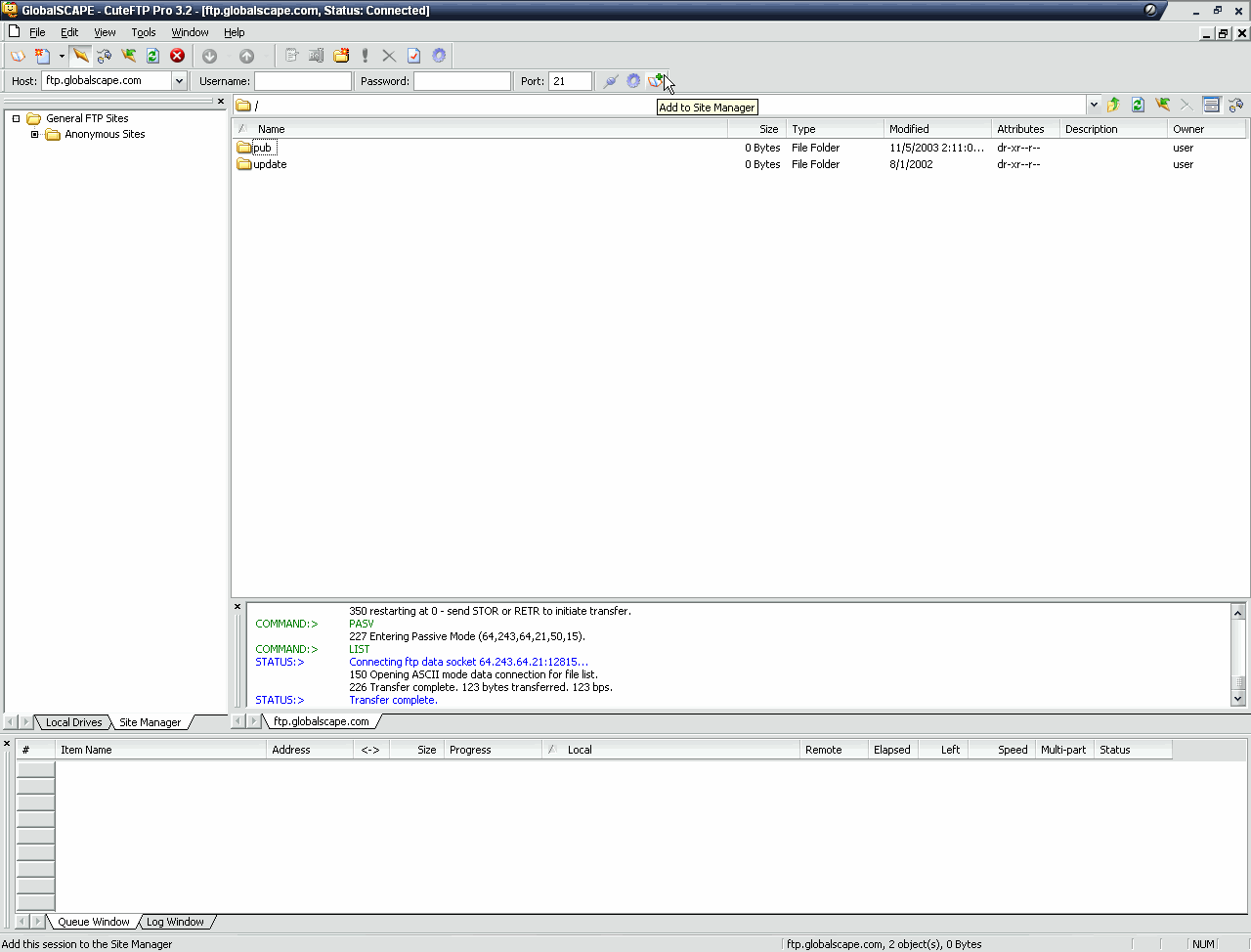This screenshot has height=952, width=1251.
Task: Switch to the Log Window tab
Action: 175,922
